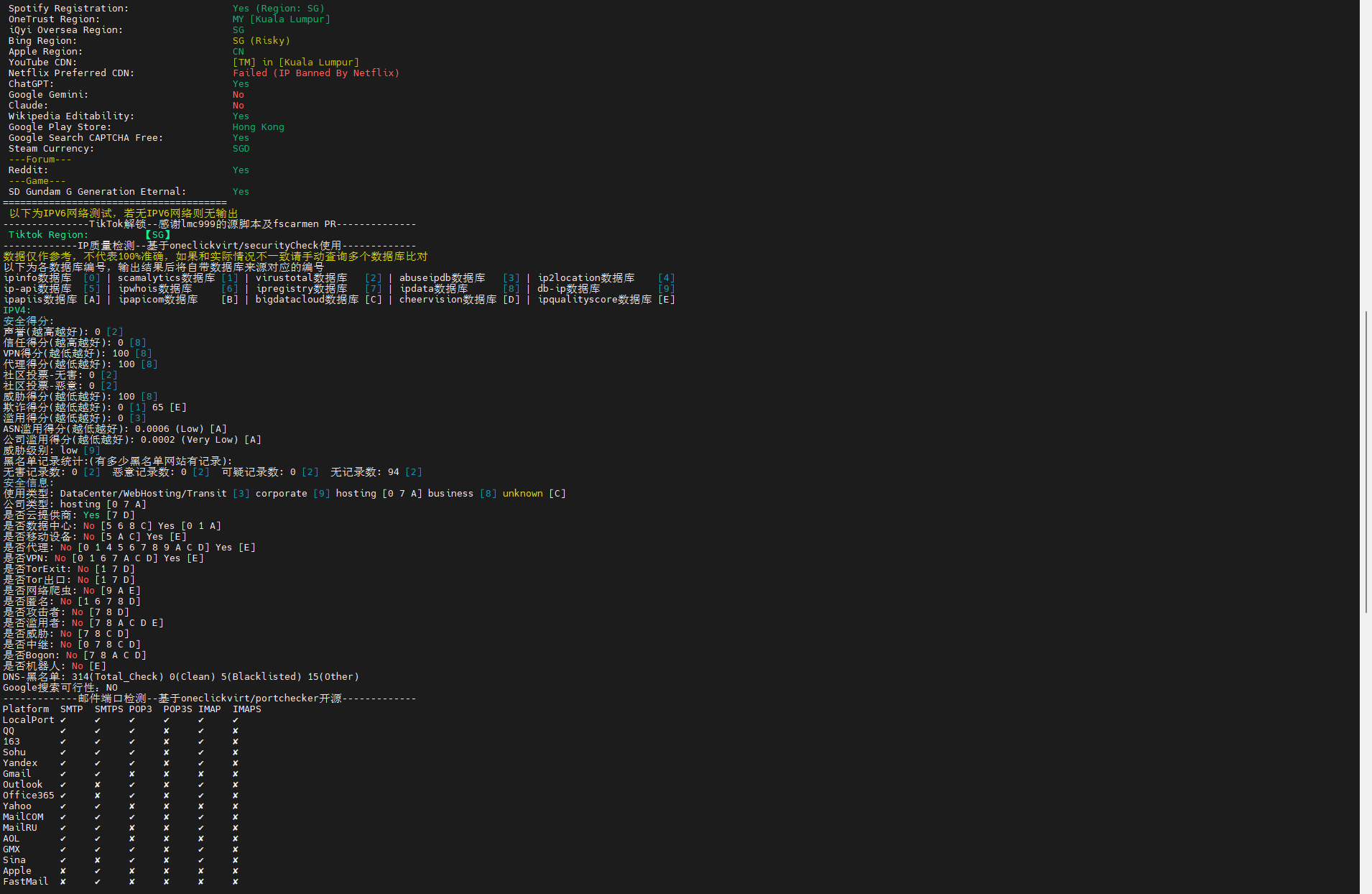
Task: Click 'SGD' Steam currency value
Action: click(x=241, y=149)
